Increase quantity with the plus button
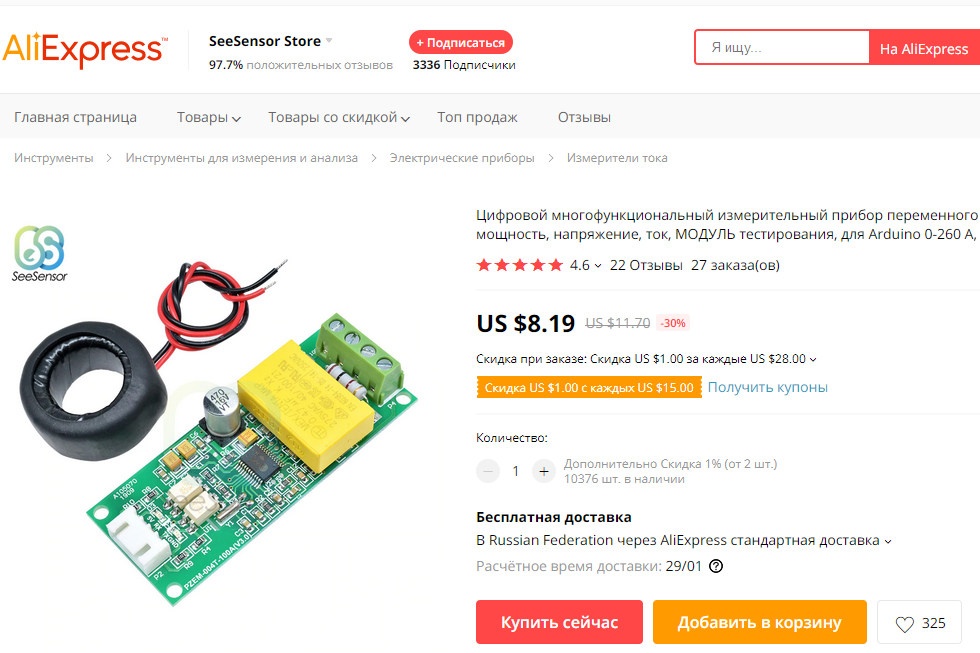The height and width of the screenshot is (653, 980). [544, 471]
